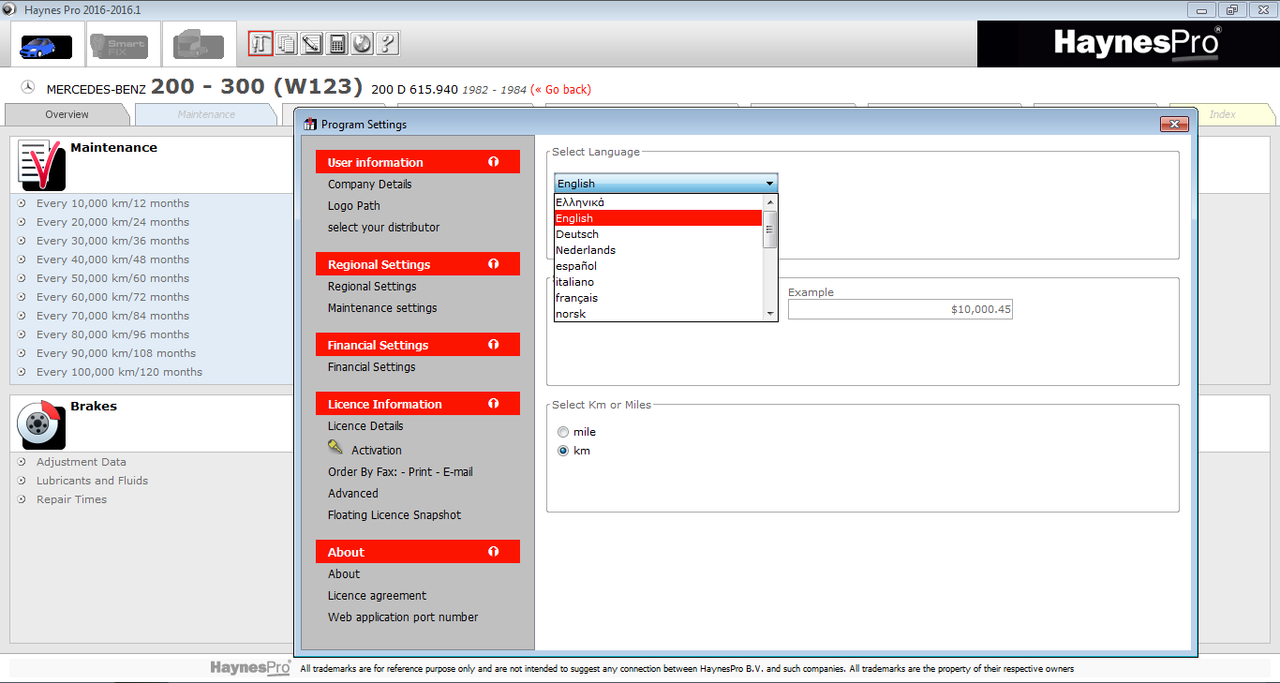Open Company Details
The image size is (1280, 683).
[x=370, y=184]
